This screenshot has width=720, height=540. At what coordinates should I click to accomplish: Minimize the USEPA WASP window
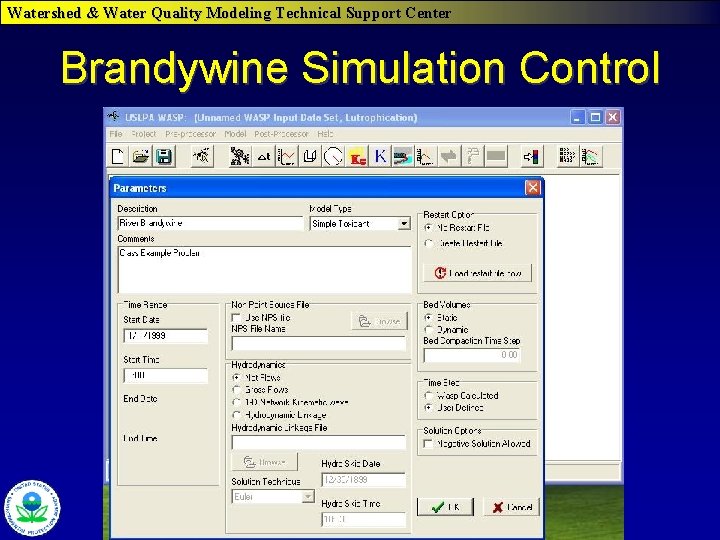pos(577,118)
